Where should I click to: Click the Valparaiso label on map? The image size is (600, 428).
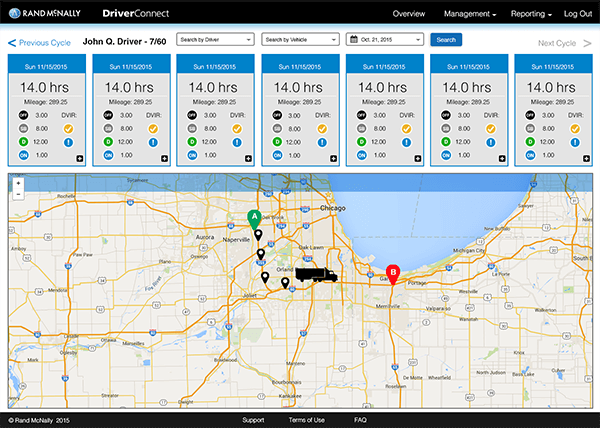438,308
